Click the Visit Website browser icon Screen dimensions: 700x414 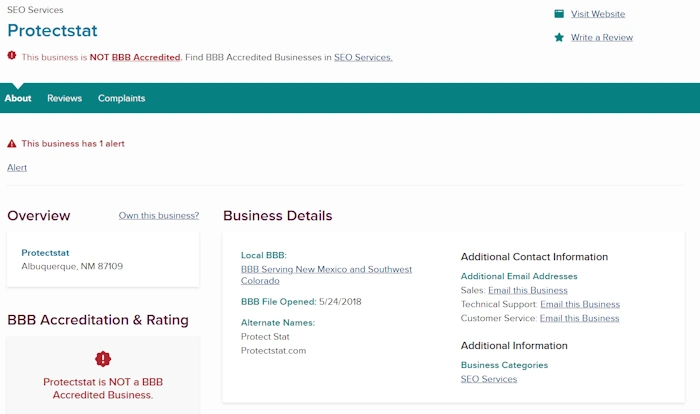pyautogui.click(x=559, y=14)
